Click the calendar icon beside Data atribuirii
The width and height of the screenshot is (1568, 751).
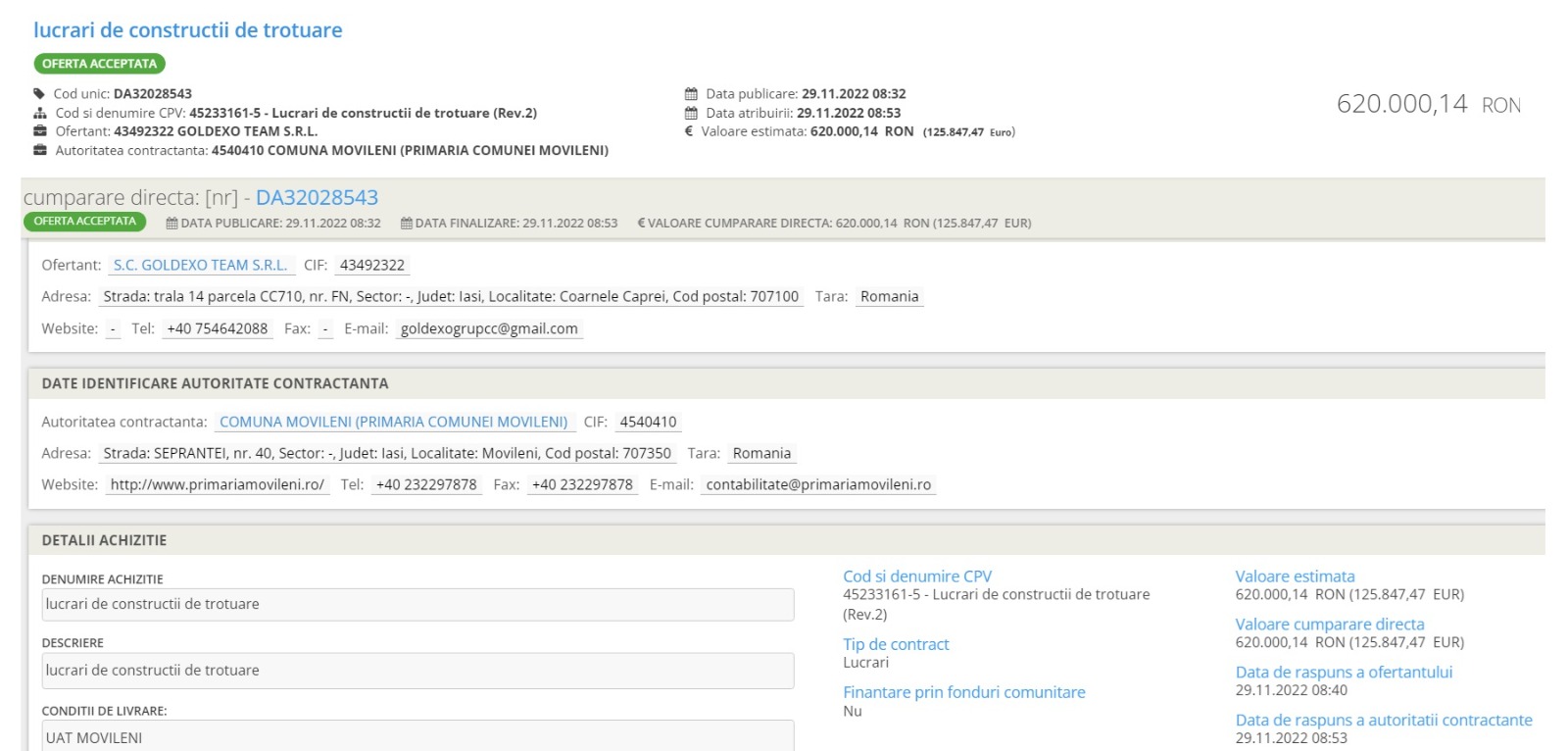[x=691, y=113]
